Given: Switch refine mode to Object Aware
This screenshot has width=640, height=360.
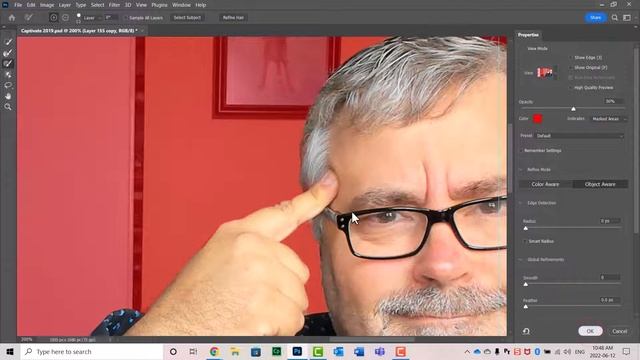Looking at the screenshot, I should tap(600, 184).
